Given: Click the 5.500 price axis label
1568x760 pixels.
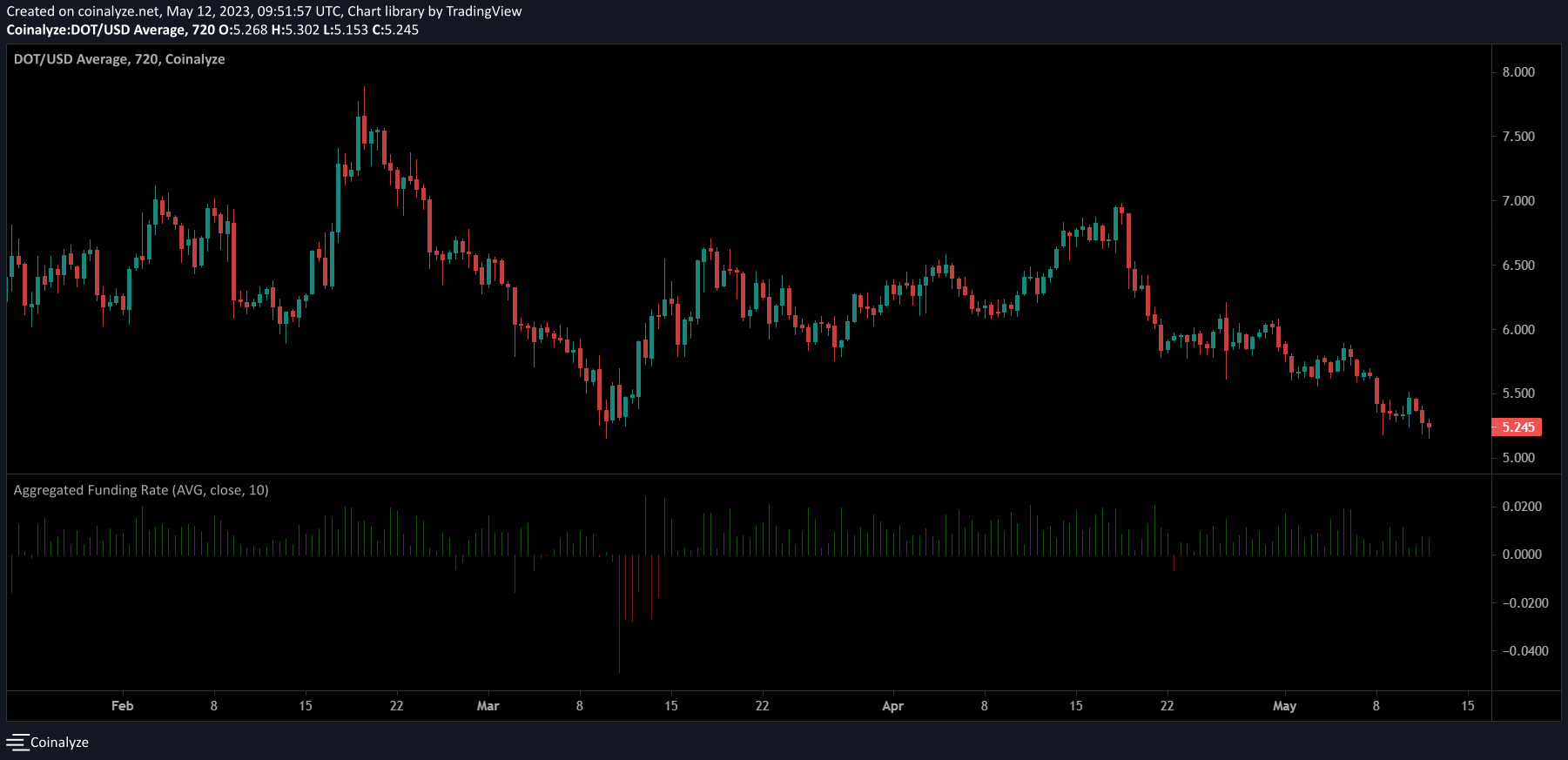Looking at the screenshot, I should click(x=1518, y=393).
